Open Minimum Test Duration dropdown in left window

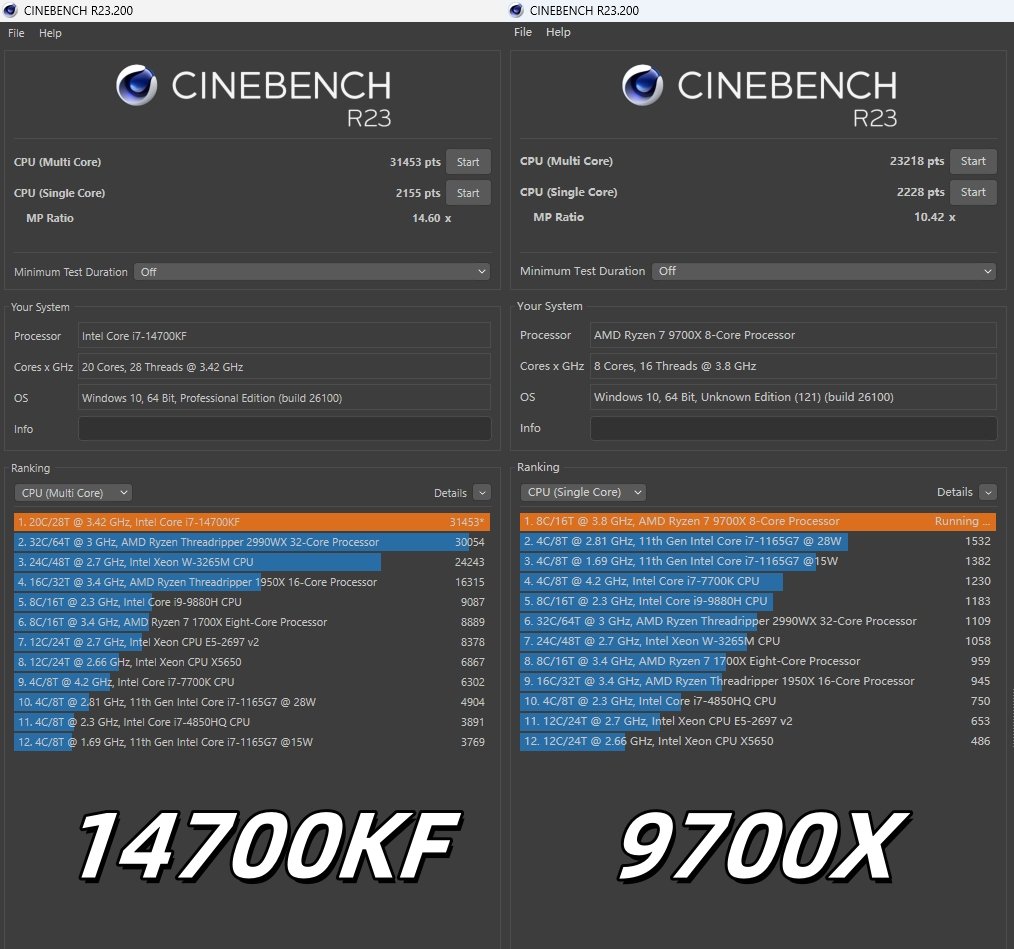(312, 272)
